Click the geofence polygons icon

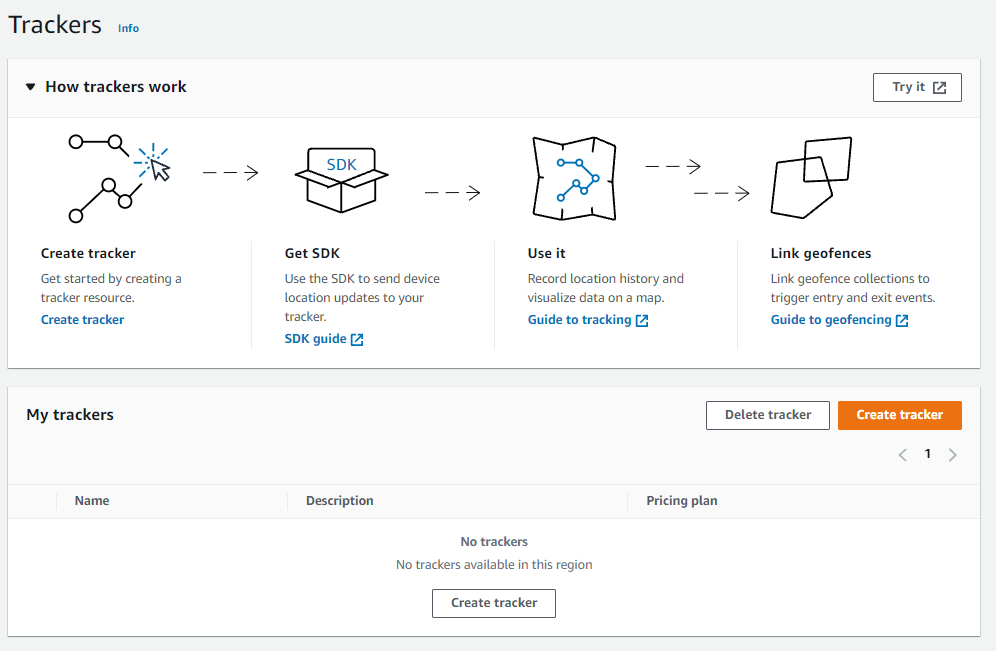811,178
